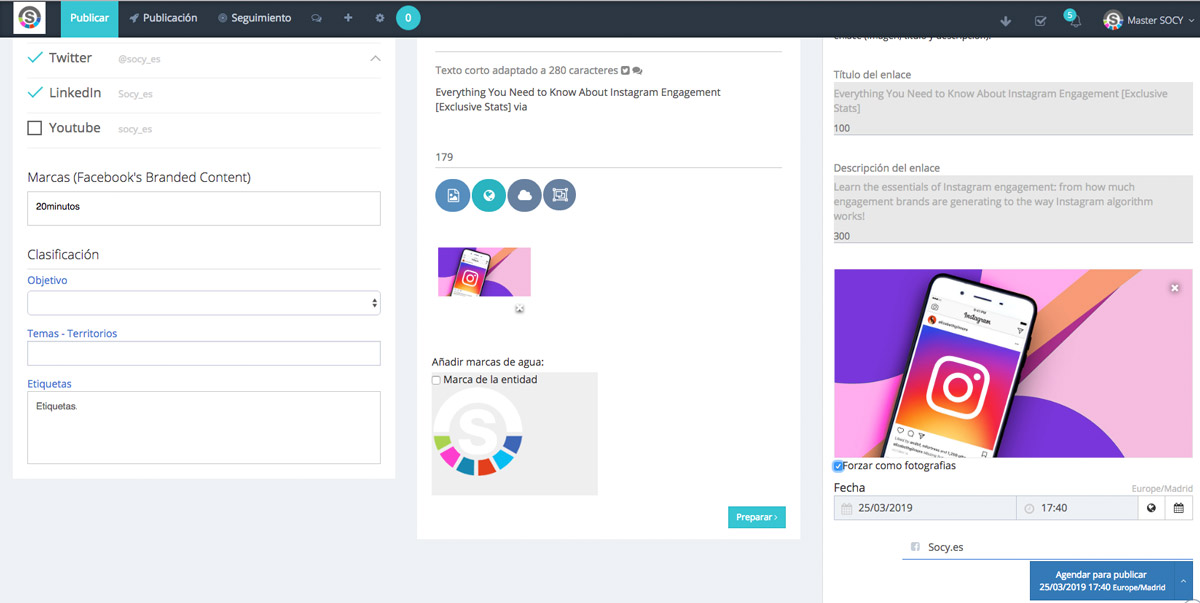Close the large Instagram link preview image
1200x603 pixels.
1175,288
